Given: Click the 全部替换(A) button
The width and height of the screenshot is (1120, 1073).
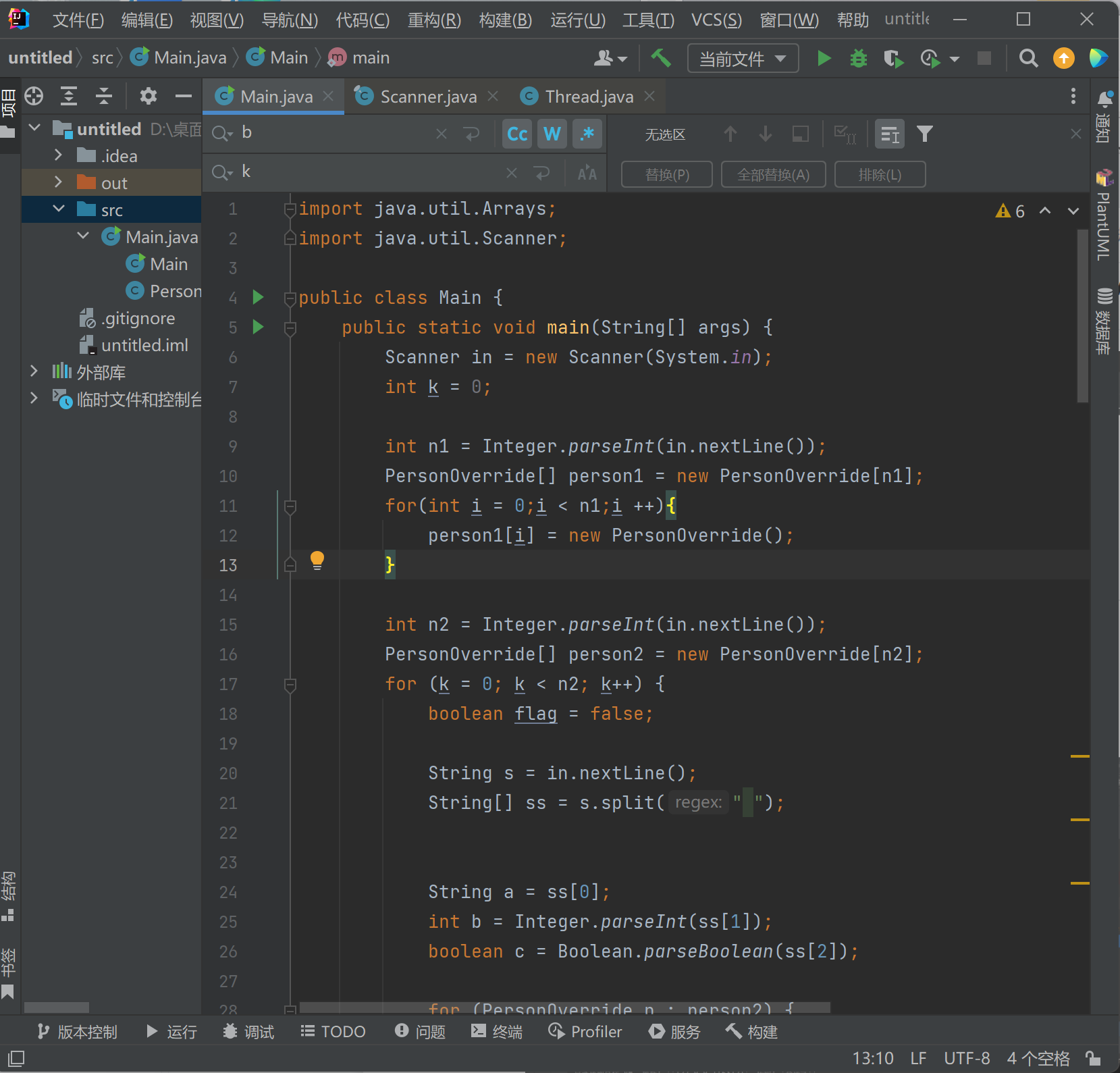Looking at the screenshot, I should 773,175.
